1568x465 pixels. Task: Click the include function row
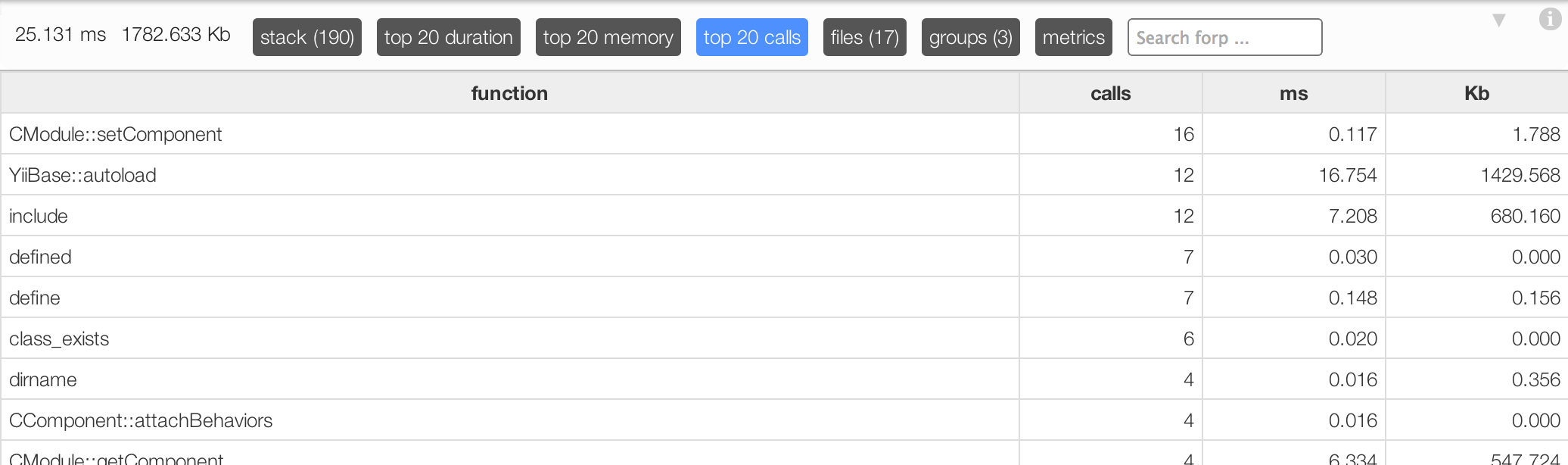coord(784,216)
